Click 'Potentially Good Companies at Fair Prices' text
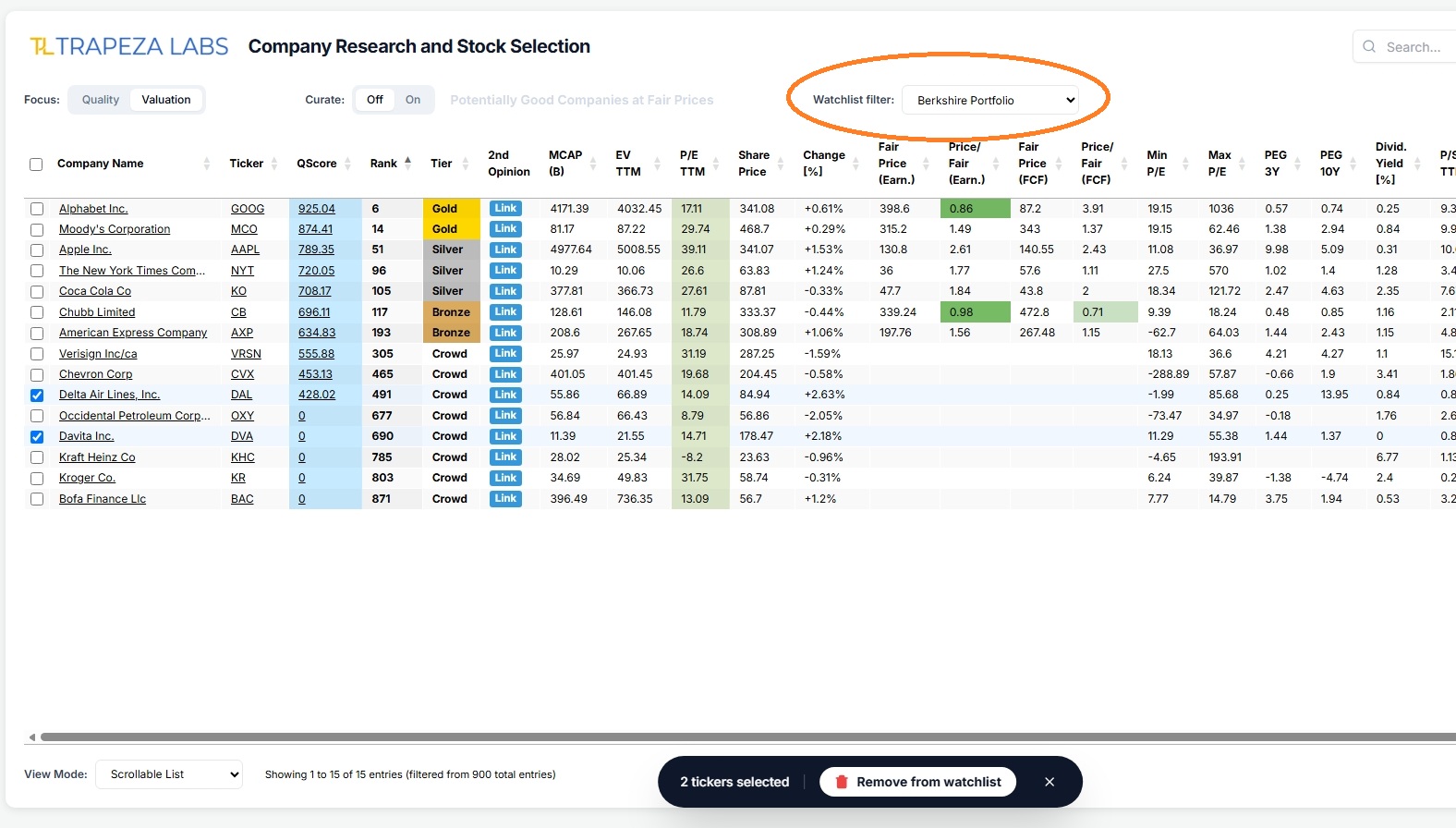Viewport: 1456px width, 828px height. [x=582, y=100]
